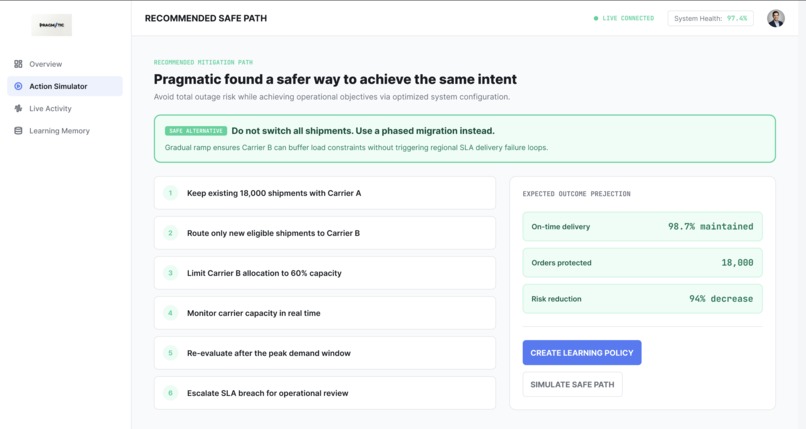The height and width of the screenshot is (429, 806).
Task: Click step number 6 circle
Action: (171, 393)
